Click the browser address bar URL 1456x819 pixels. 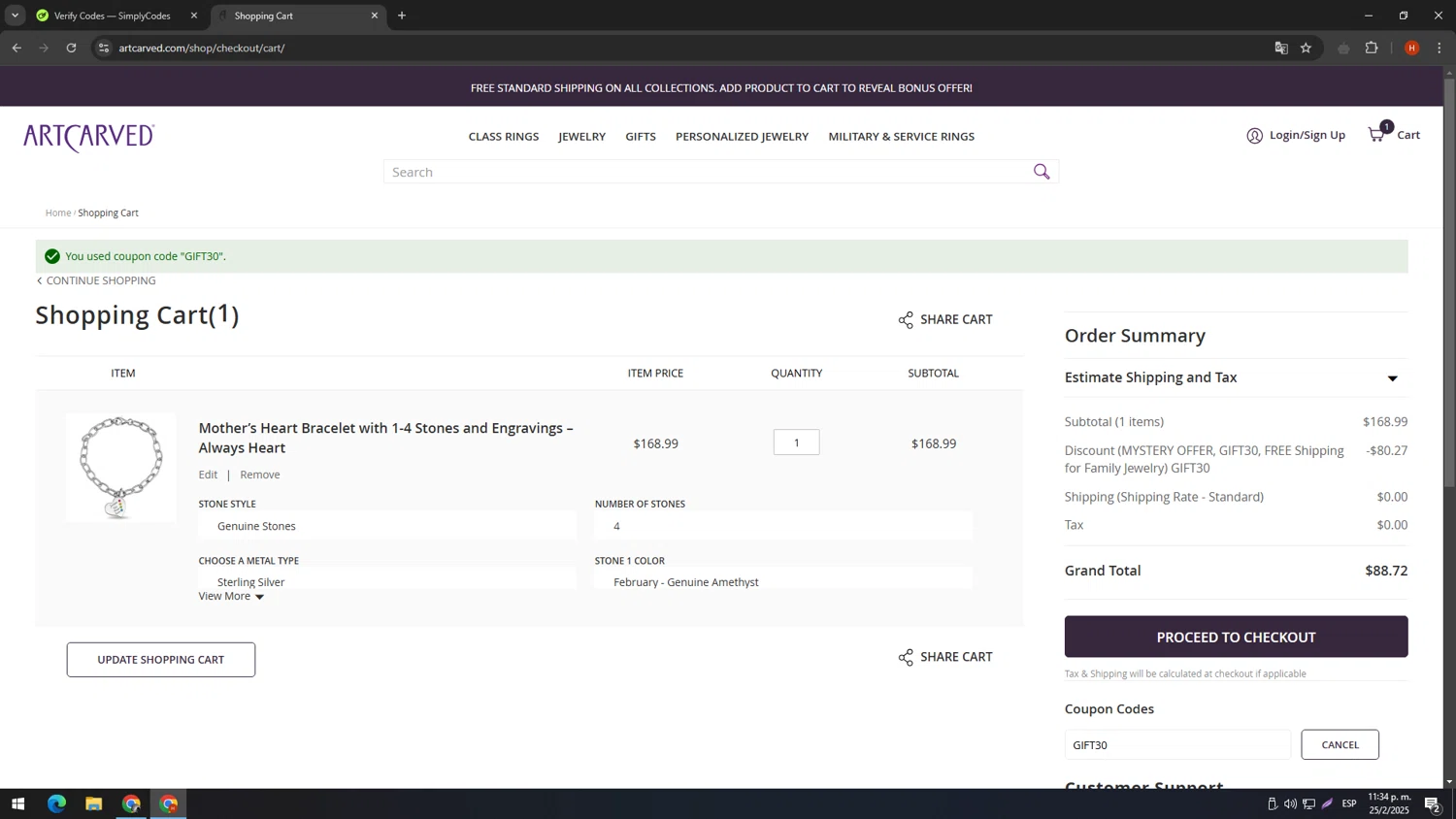pyautogui.click(x=202, y=48)
